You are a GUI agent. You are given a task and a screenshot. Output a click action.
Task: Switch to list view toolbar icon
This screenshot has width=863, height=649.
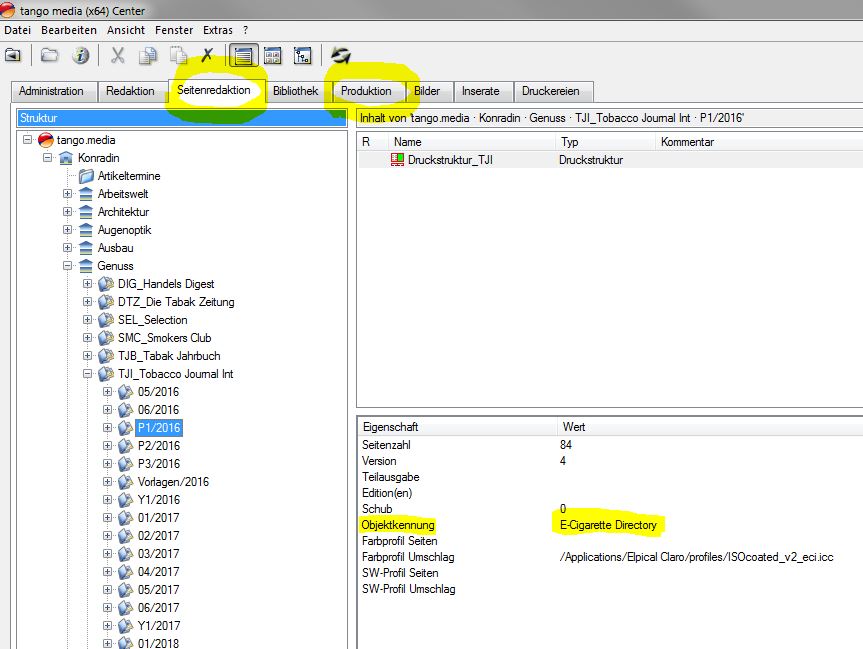pos(241,56)
